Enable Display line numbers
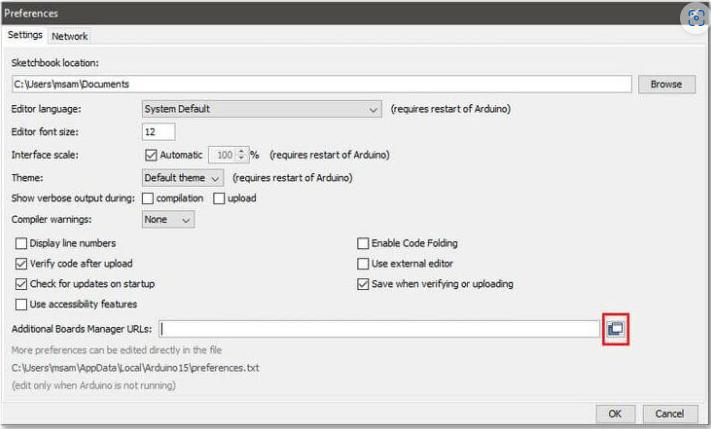This screenshot has width=711, height=429. tap(21, 244)
